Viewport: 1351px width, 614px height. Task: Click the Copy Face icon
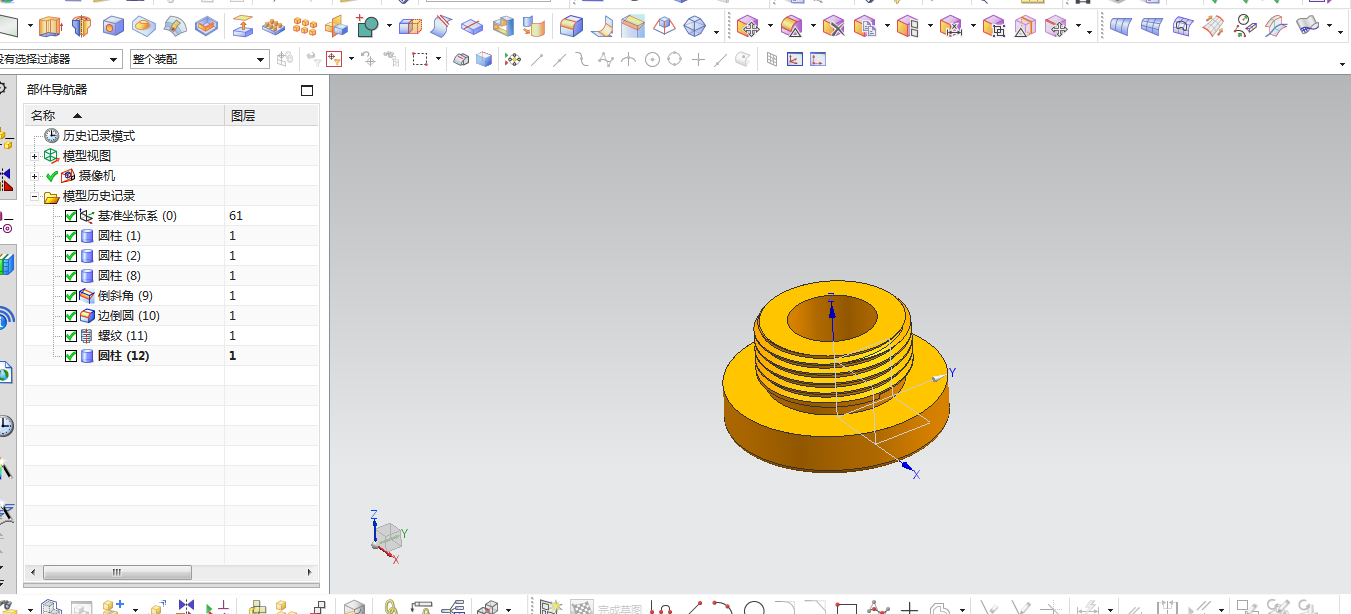tap(864, 26)
